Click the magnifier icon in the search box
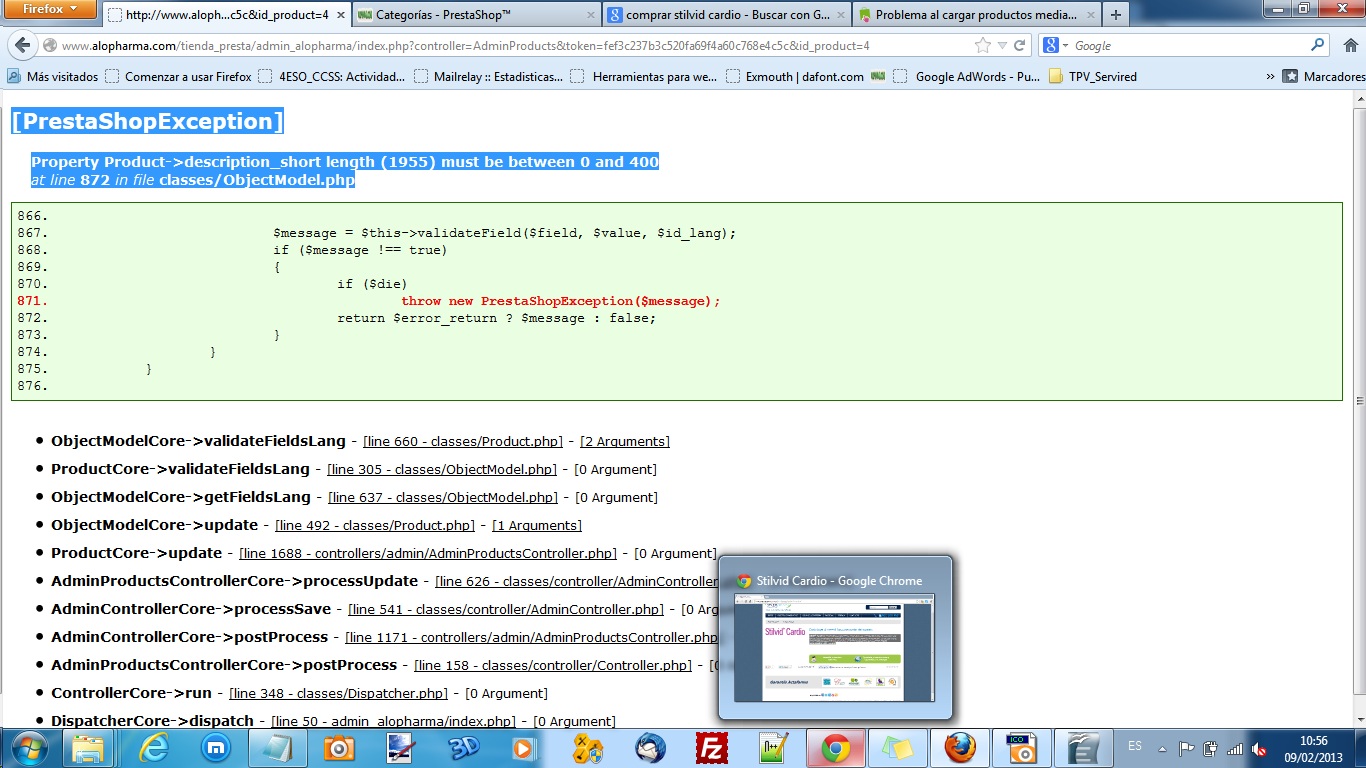This screenshot has width=1366, height=768. [1318, 45]
